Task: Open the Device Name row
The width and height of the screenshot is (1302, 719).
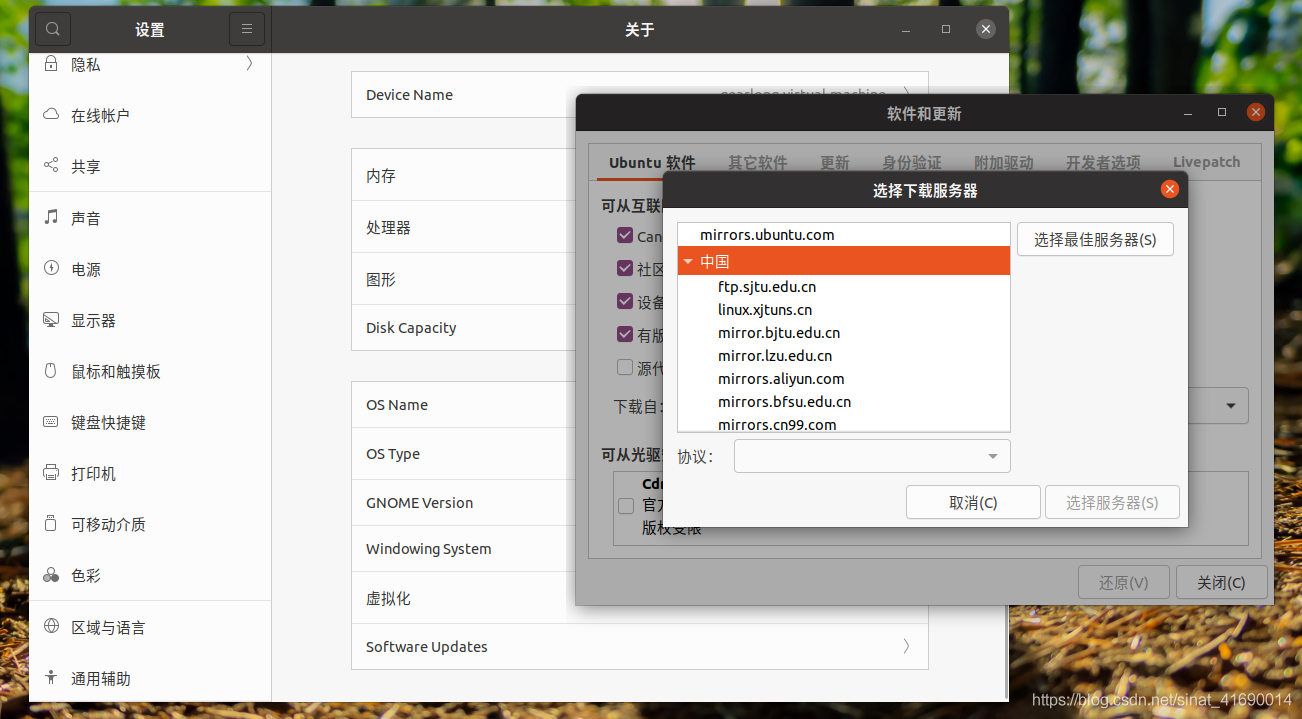Action: pos(640,95)
